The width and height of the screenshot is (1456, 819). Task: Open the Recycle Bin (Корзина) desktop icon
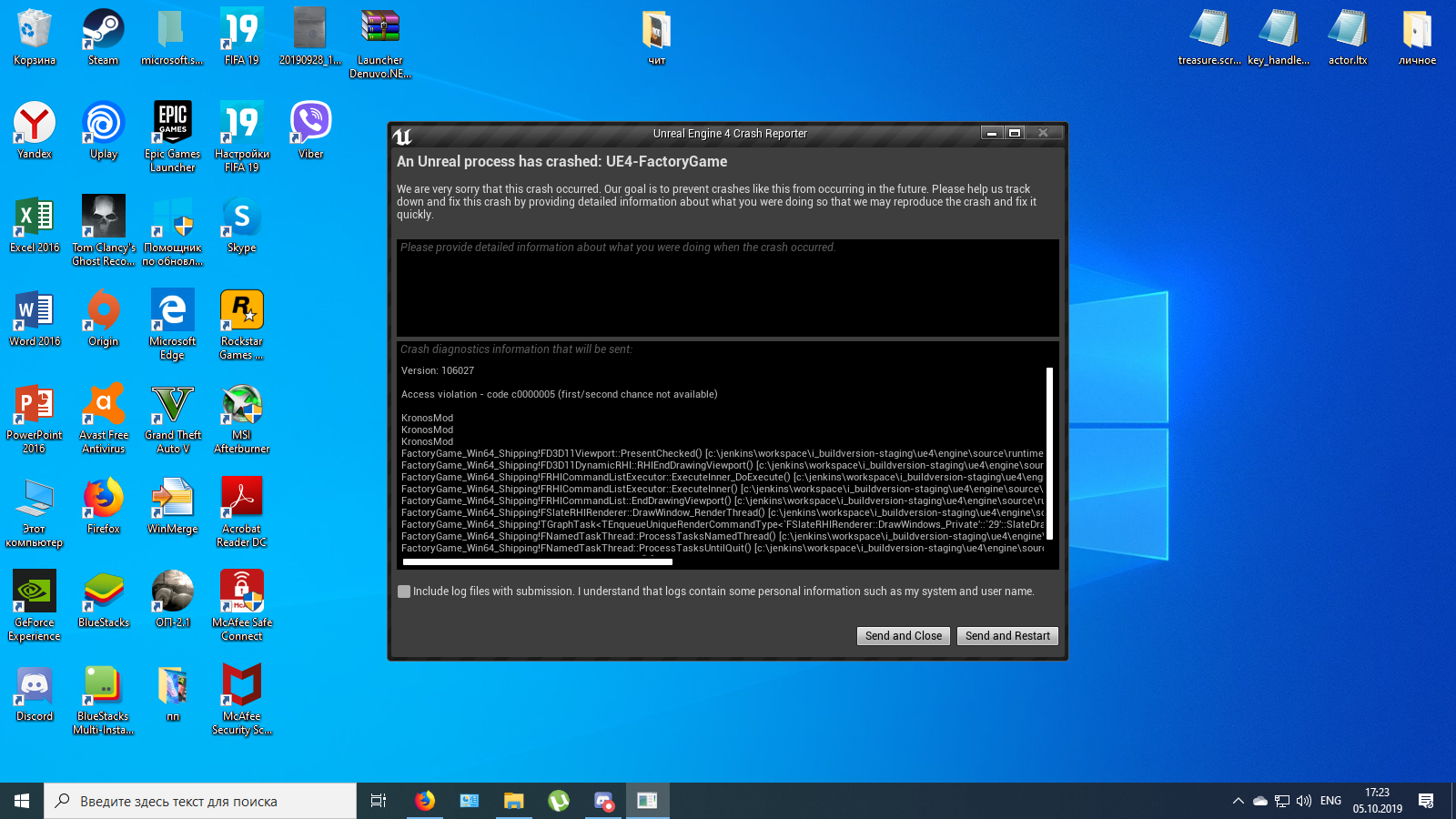coord(34,36)
